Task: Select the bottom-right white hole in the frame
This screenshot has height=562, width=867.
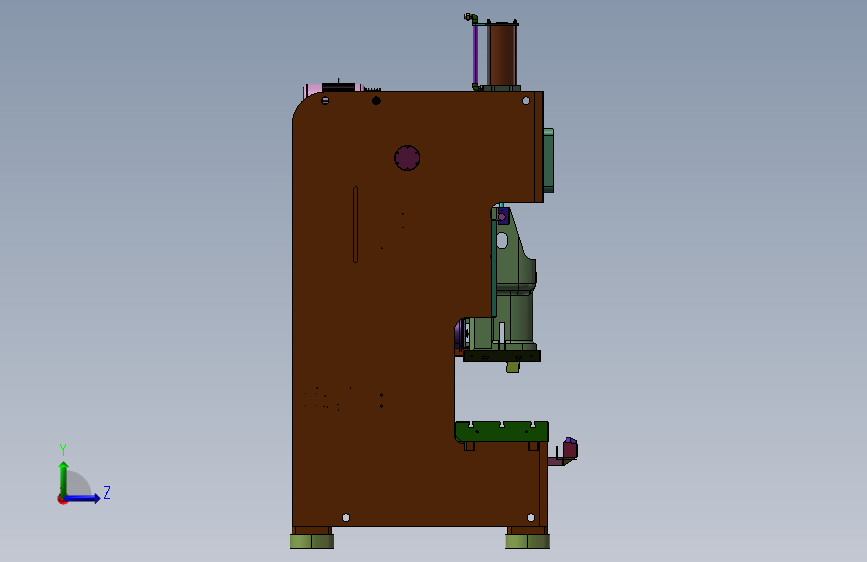Action: (x=531, y=518)
